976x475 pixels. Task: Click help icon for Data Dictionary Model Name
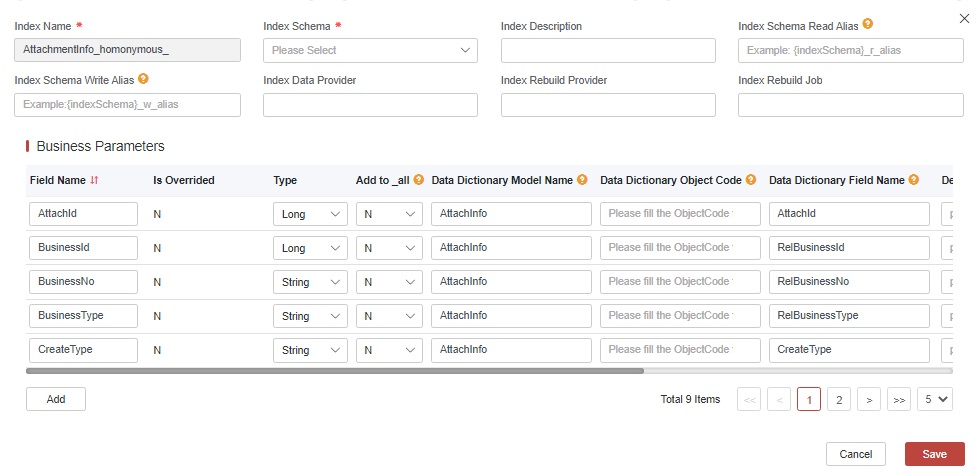click(582, 180)
